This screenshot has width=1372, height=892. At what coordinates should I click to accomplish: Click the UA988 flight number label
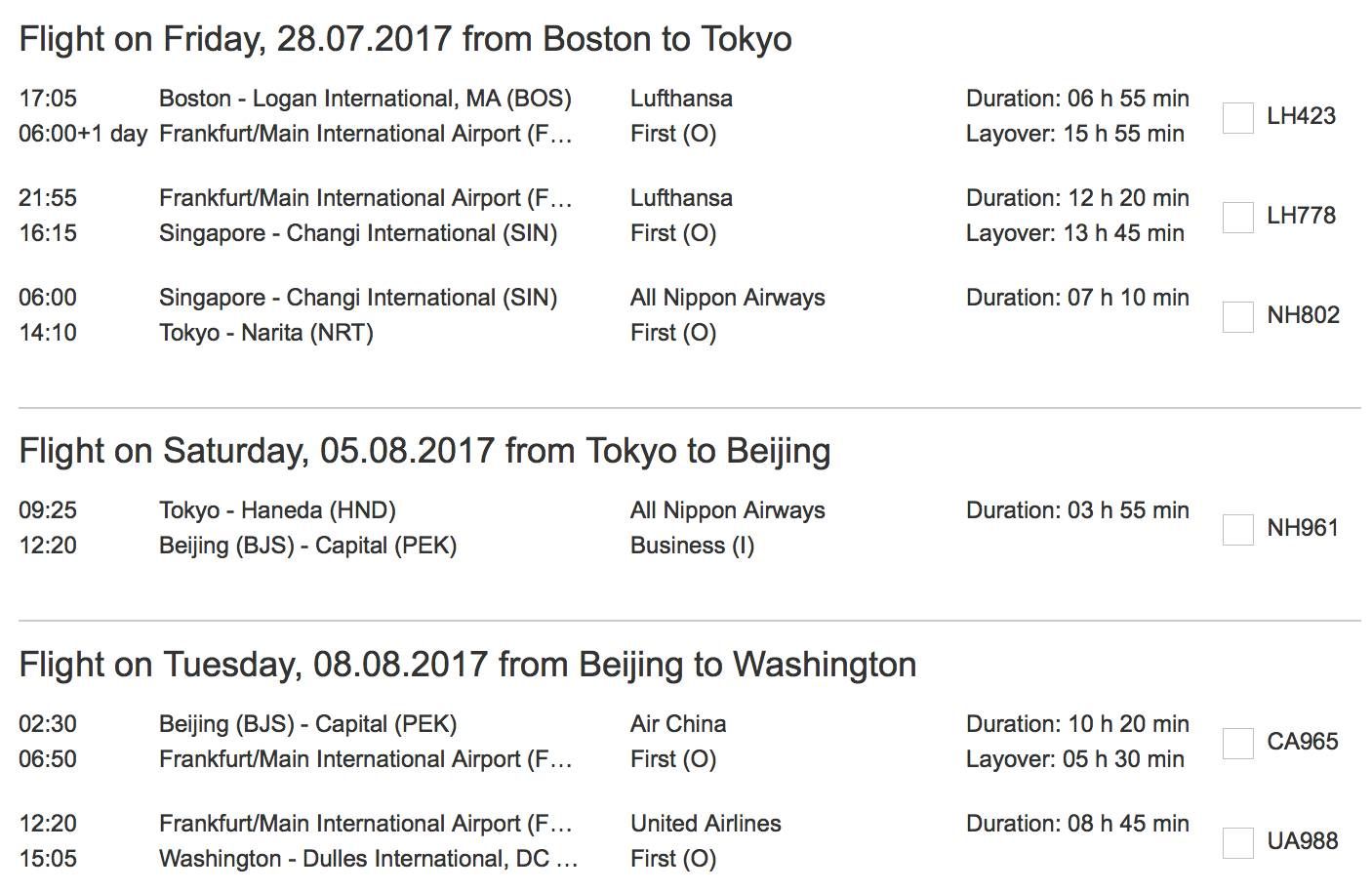point(1303,841)
